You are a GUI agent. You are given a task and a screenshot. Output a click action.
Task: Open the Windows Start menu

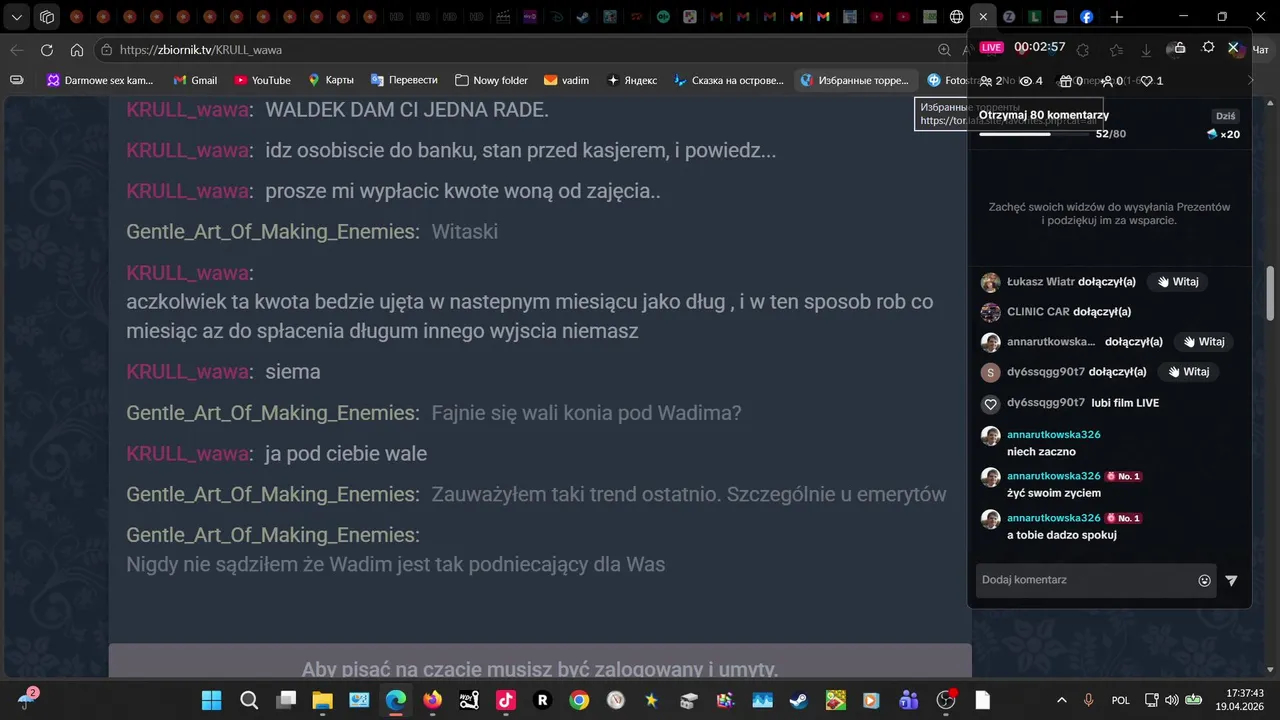point(212,700)
